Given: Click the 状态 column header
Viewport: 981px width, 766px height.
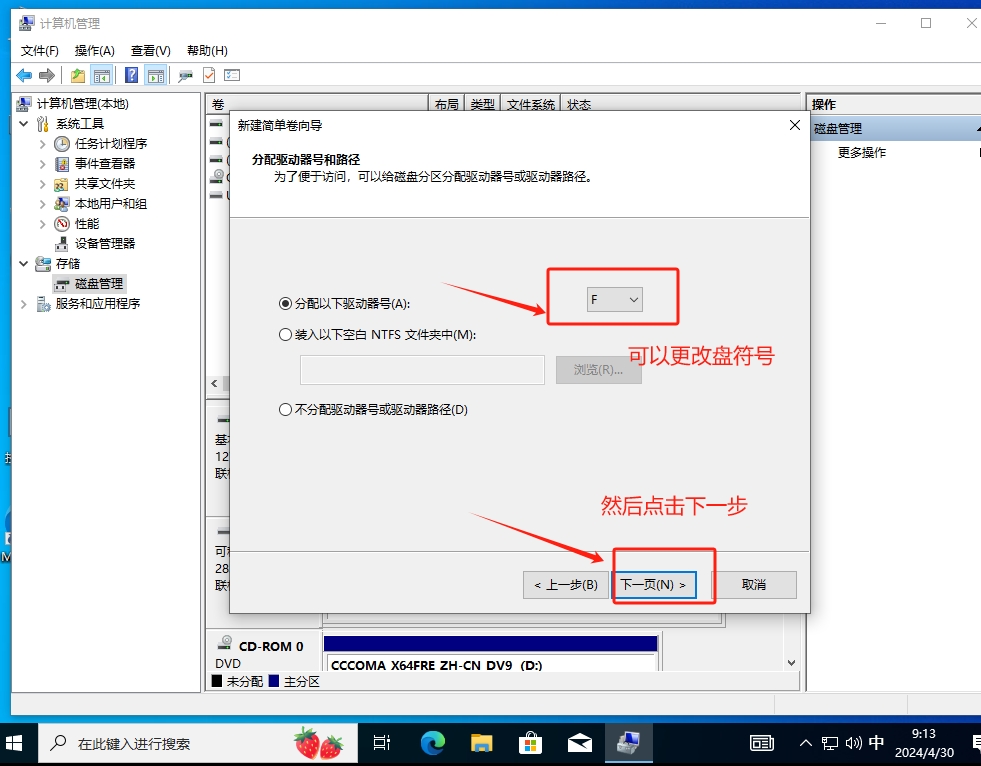Looking at the screenshot, I should pos(579,104).
